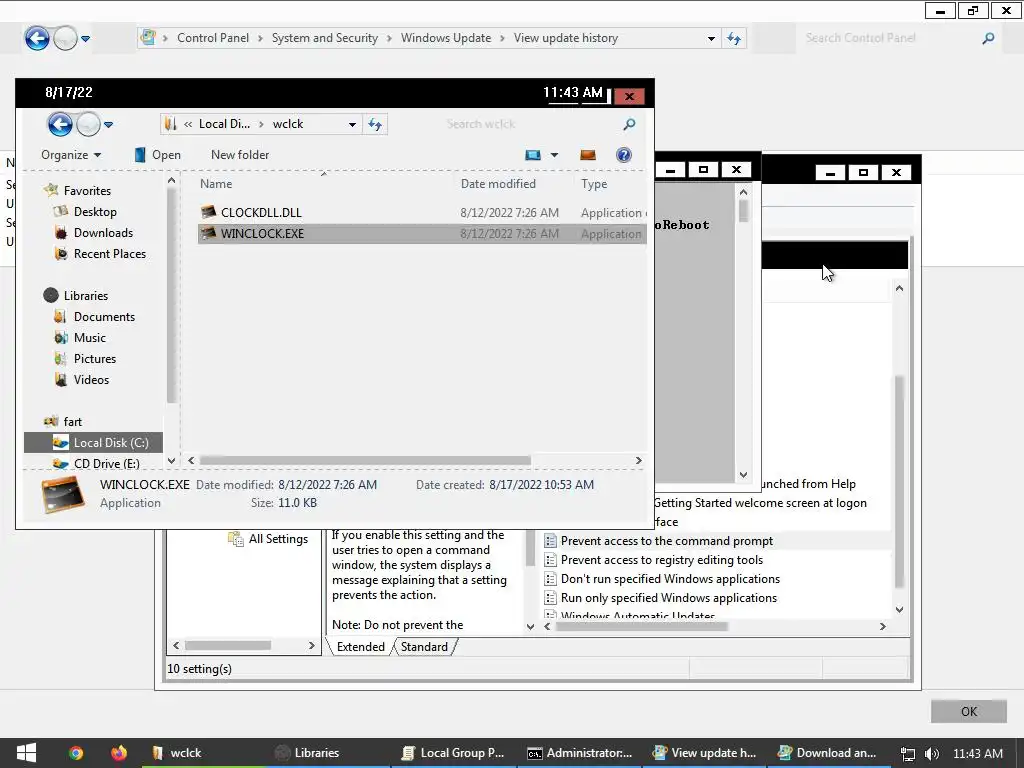
Task: Click horizontal scrollbar in file list
Action: click(x=365, y=460)
